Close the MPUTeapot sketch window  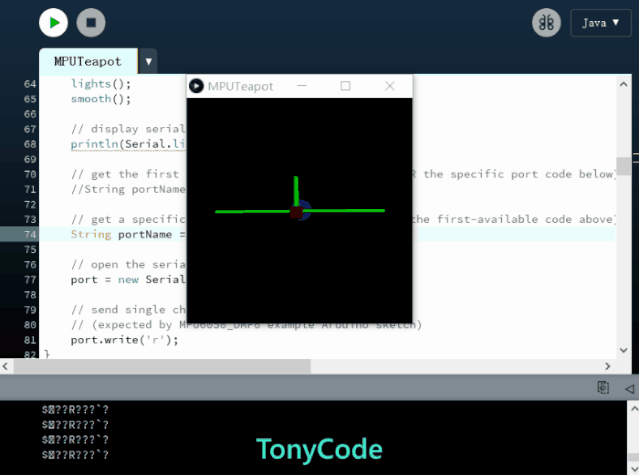pos(390,87)
